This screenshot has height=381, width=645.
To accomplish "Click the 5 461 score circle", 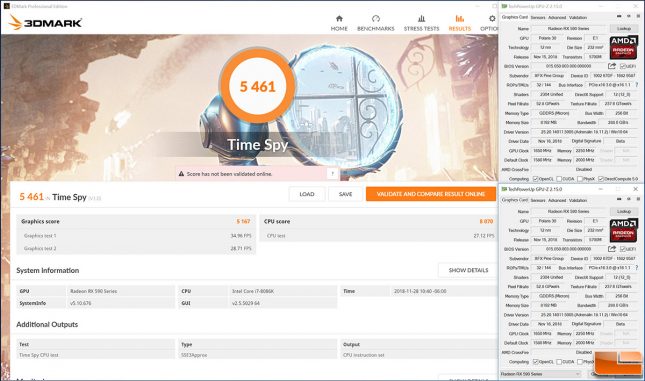I will tap(258, 86).
